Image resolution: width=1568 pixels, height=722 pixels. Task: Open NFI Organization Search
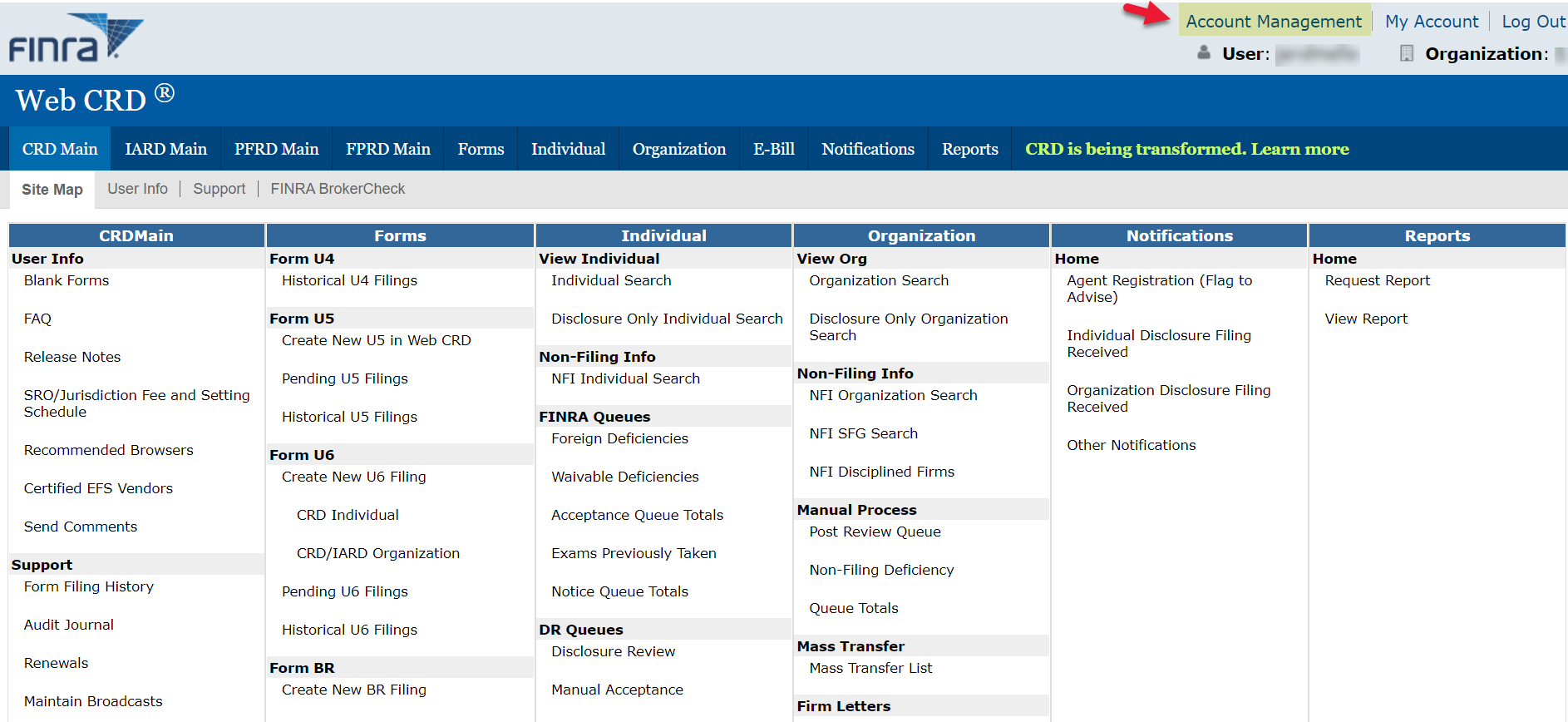click(x=893, y=395)
